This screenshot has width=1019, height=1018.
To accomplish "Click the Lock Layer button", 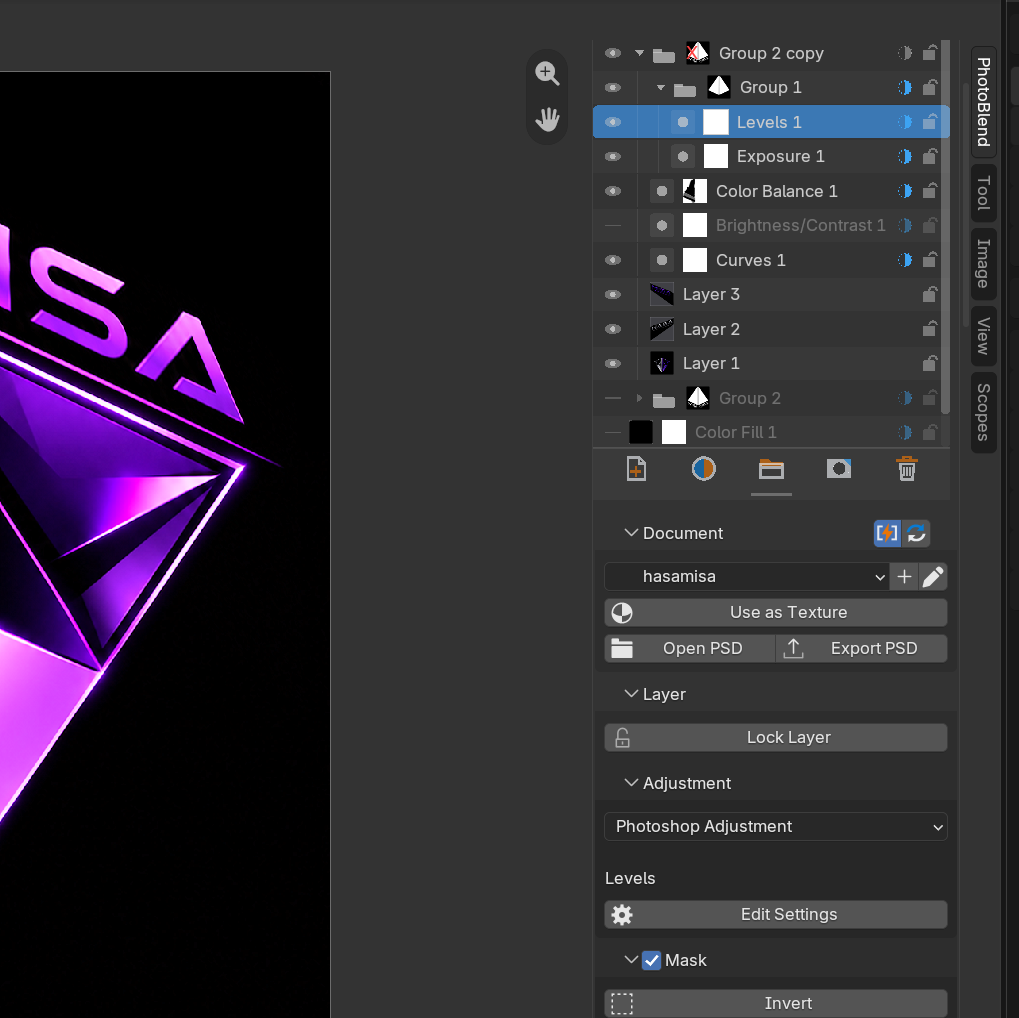I will 776,737.
